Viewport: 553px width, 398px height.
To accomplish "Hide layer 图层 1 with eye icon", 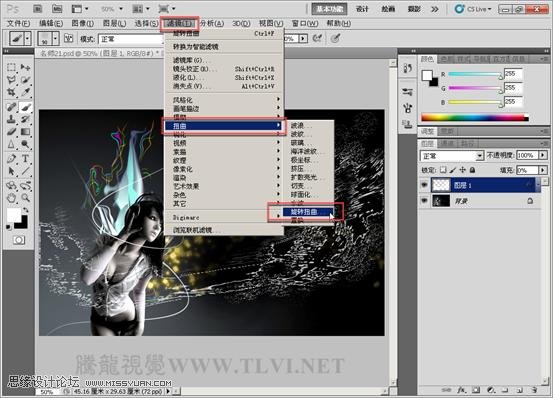I will pyautogui.click(x=424, y=185).
